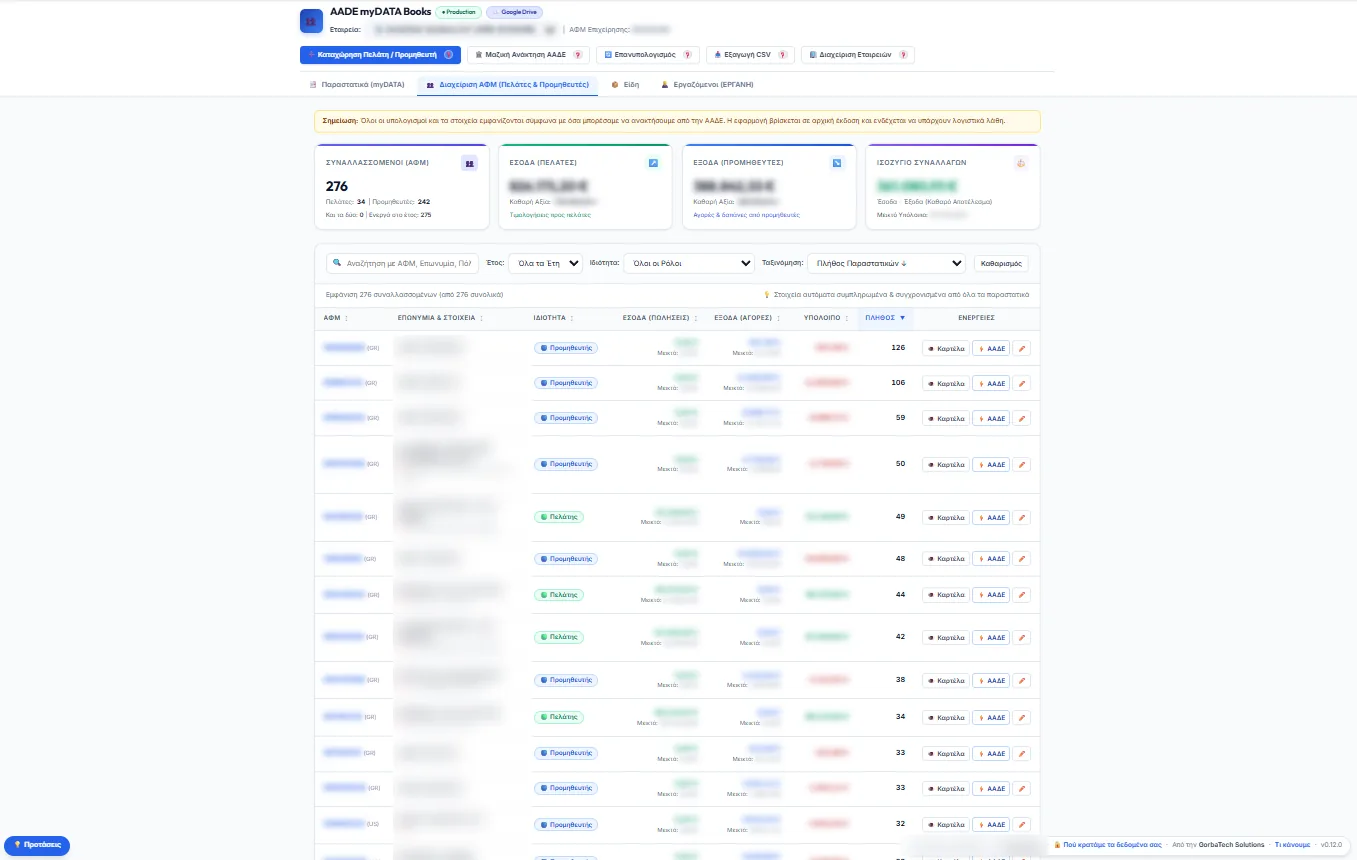Click the edit pencil in the 106-count row

click(x=1021, y=383)
